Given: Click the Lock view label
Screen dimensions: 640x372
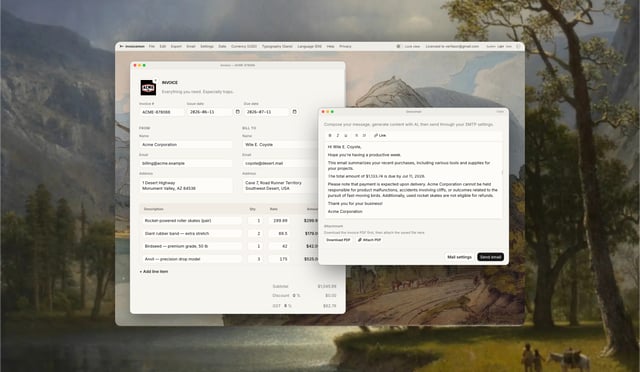Looking at the screenshot, I should pyautogui.click(x=412, y=47).
